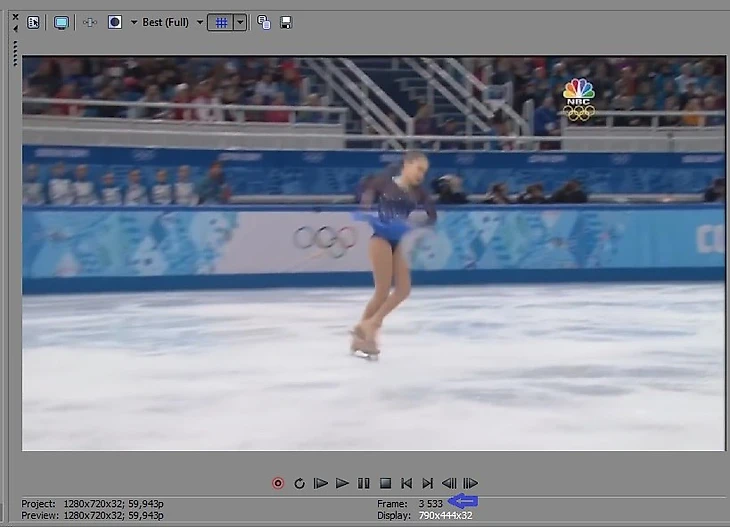Save snapshot to file

tap(286, 22)
